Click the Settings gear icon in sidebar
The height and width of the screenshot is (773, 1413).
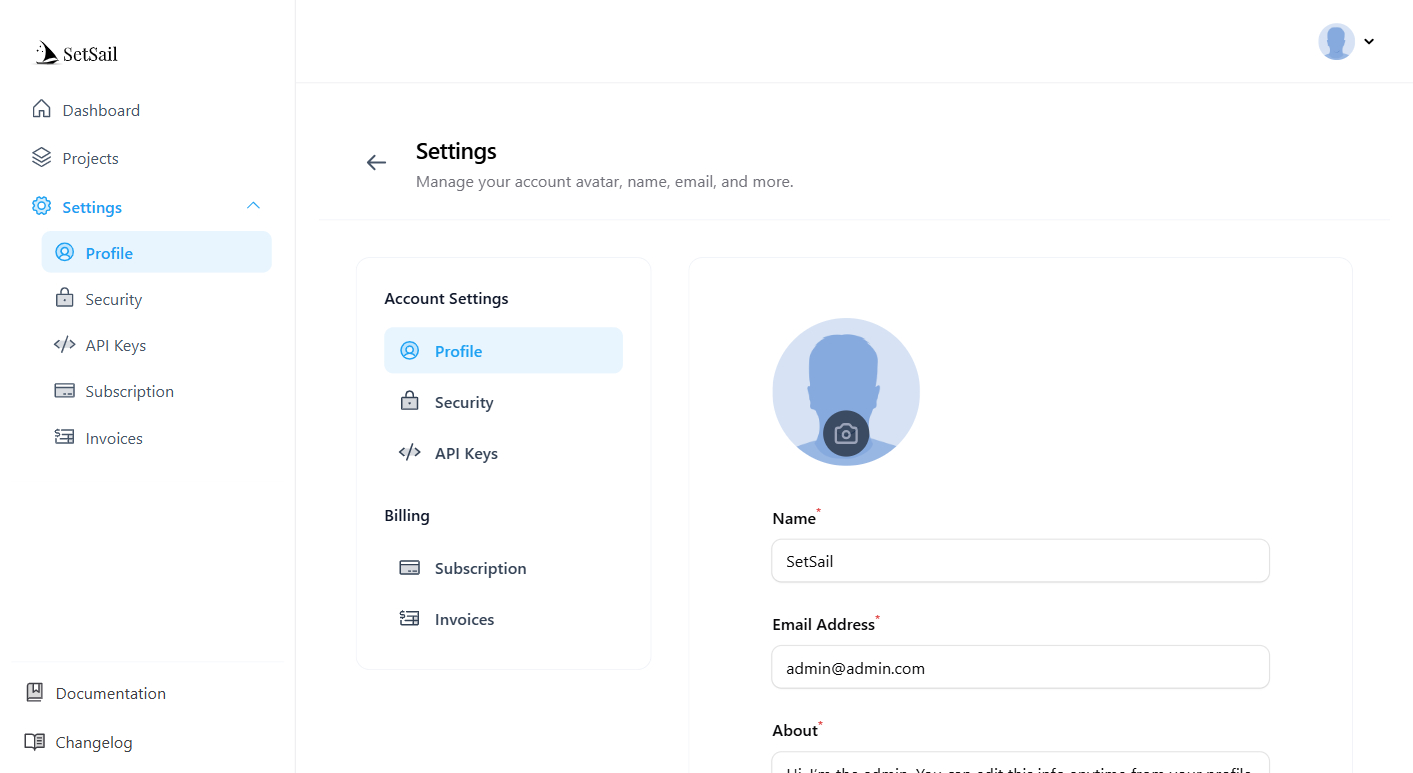[x=41, y=206]
